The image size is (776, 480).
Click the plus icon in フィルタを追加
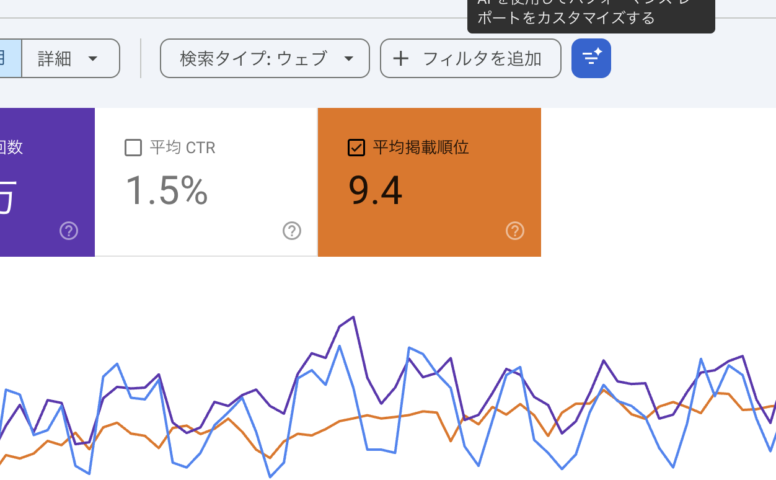pos(401,58)
